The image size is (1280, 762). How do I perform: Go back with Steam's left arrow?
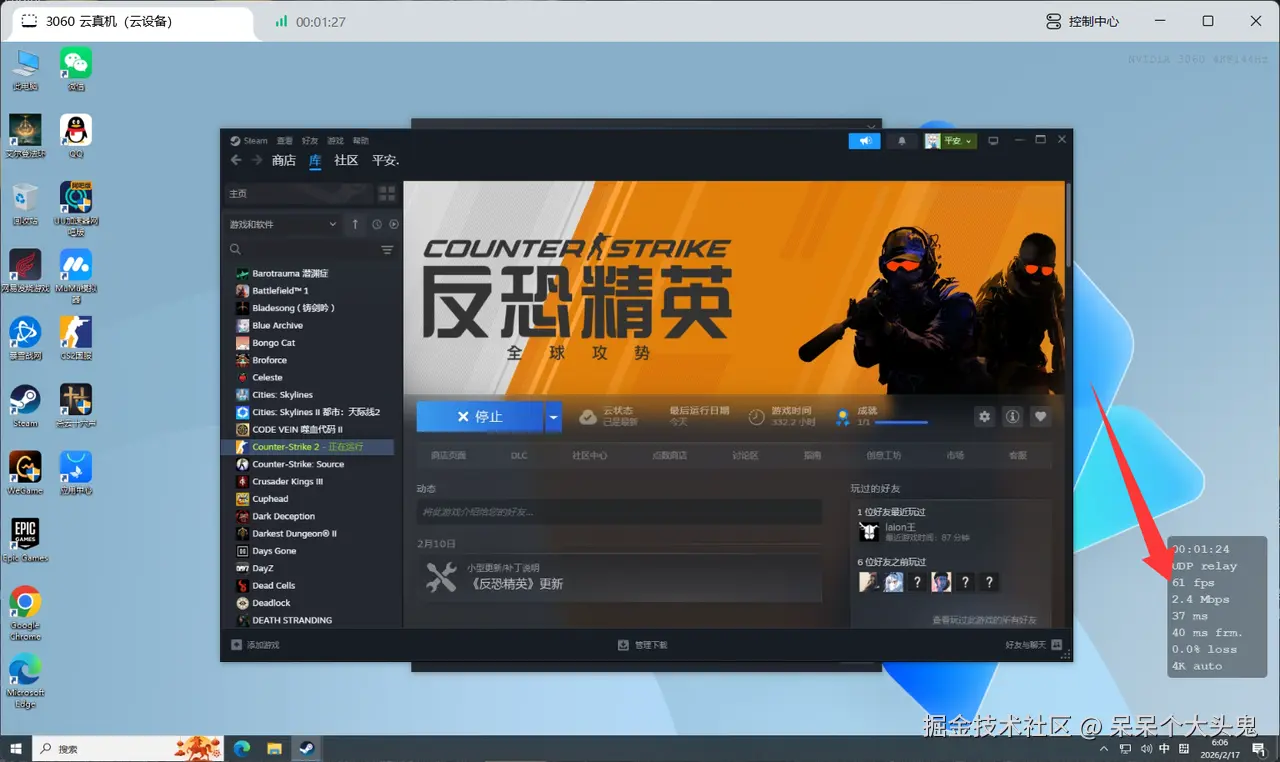click(236, 160)
